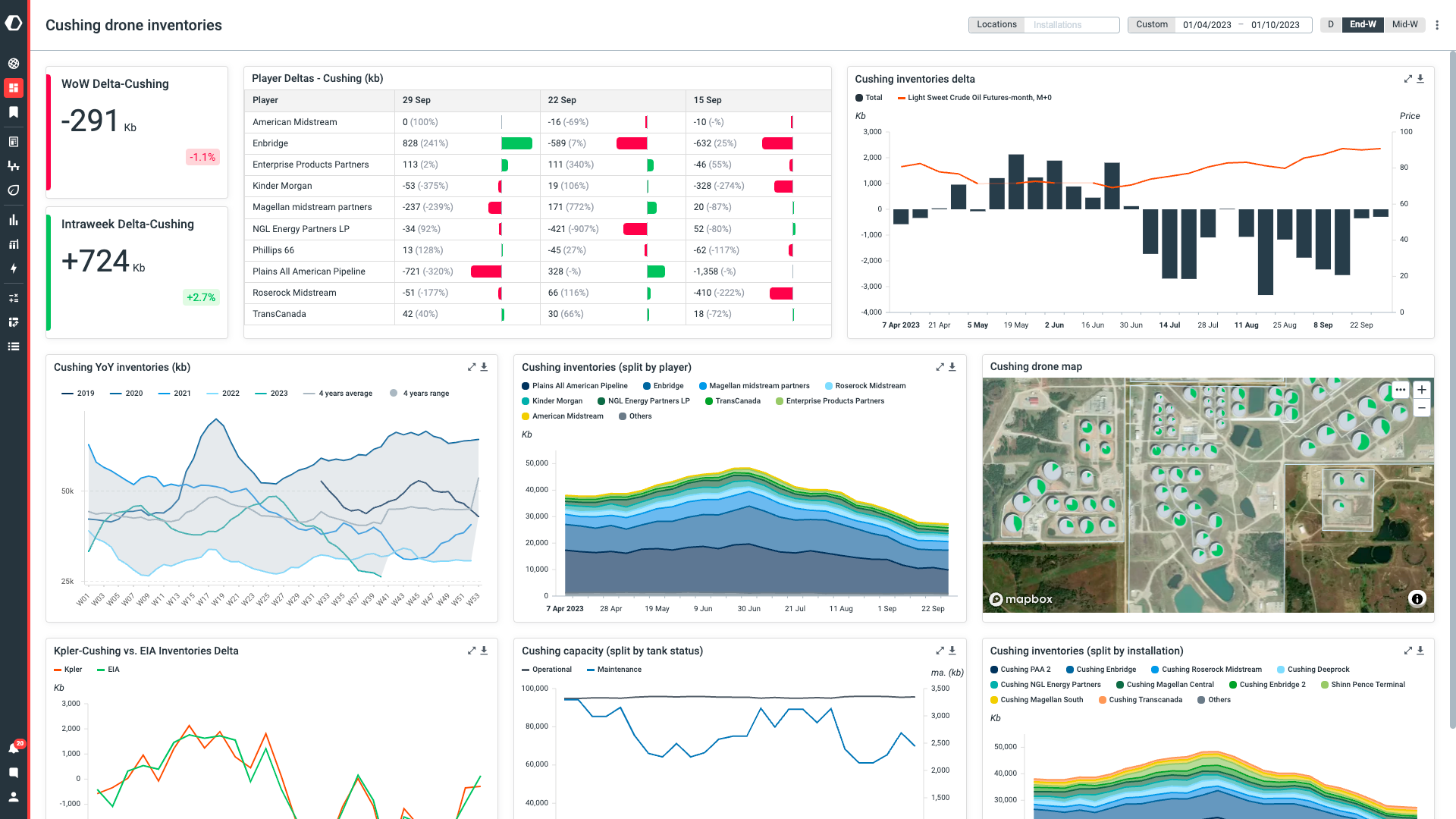Select the bar chart analytics icon in sidebar

[14, 219]
